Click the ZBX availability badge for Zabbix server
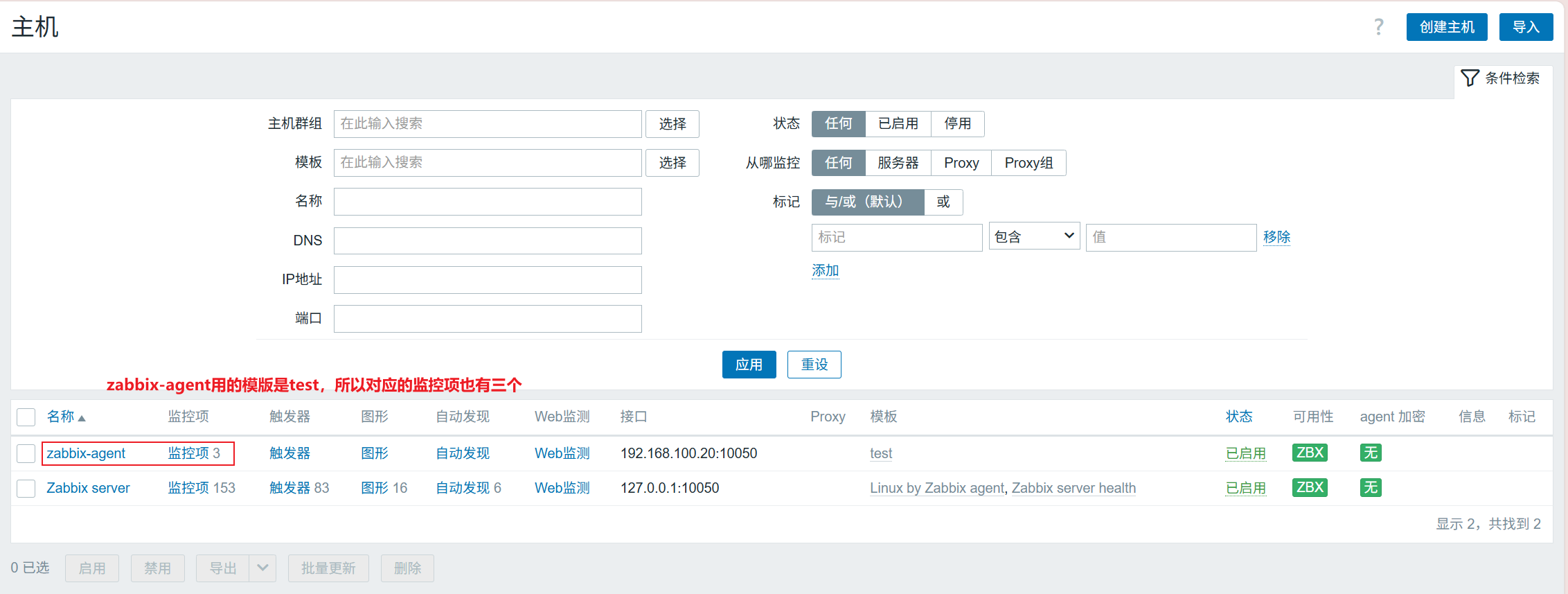This screenshot has height=594, width=1568. (1310, 487)
